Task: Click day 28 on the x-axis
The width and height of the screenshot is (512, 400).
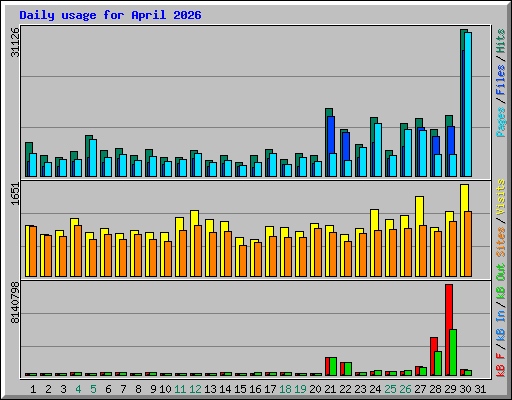Action: [435, 389]
